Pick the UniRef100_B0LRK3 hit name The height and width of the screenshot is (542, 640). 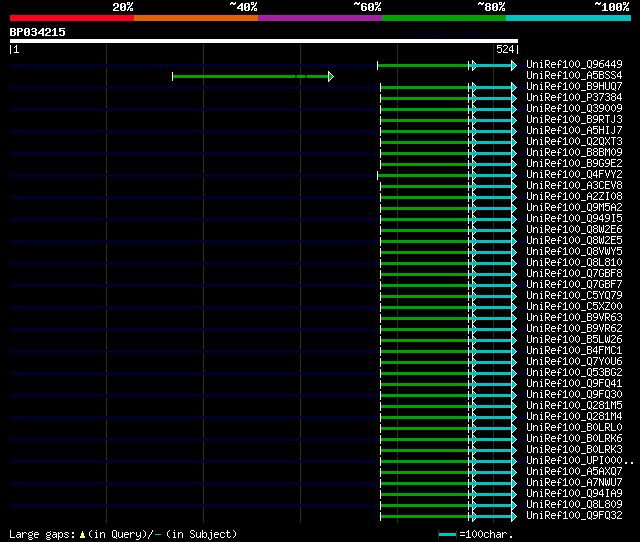coord(574,450)
